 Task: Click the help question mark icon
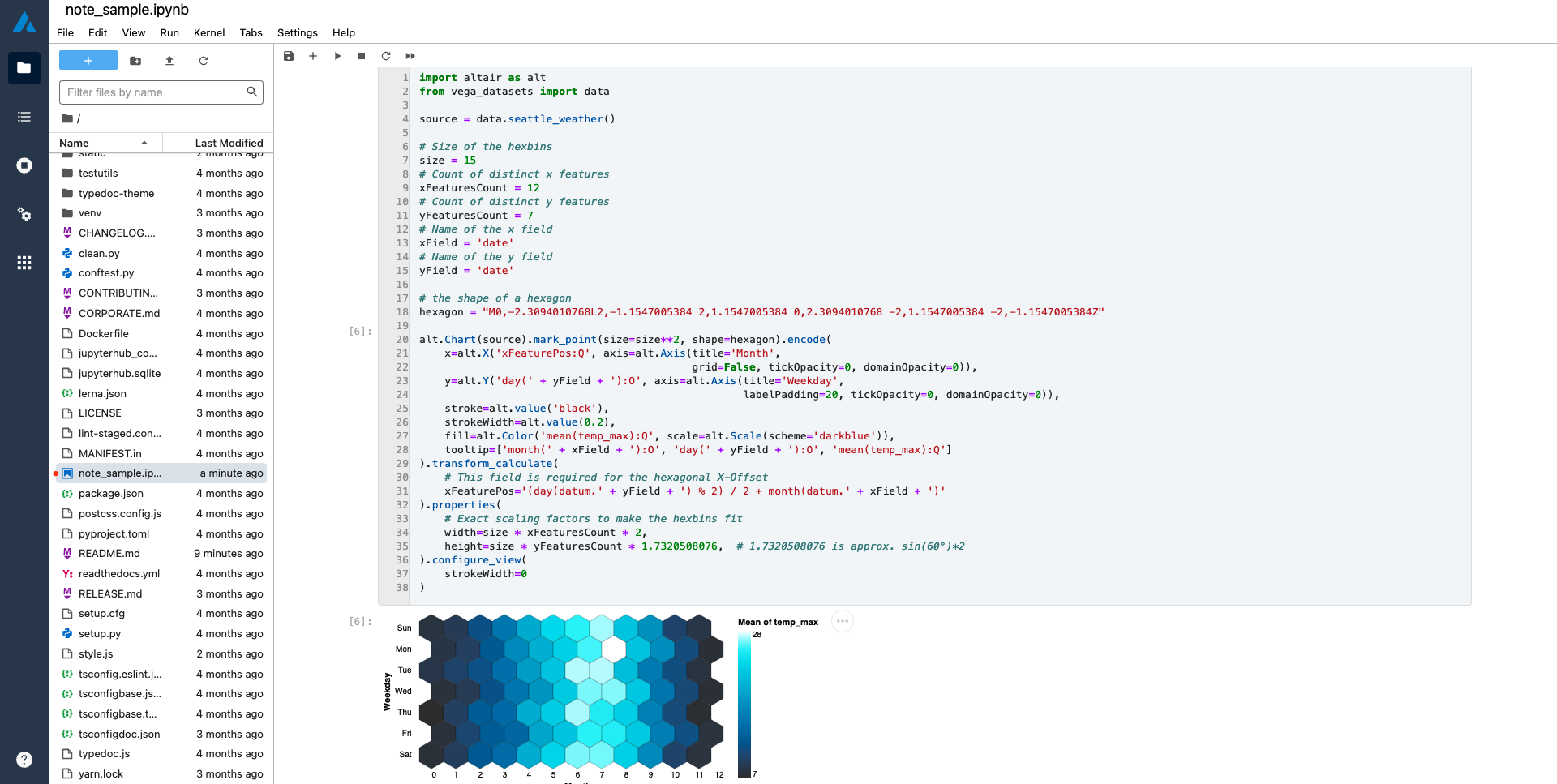(x=24, y=760)
